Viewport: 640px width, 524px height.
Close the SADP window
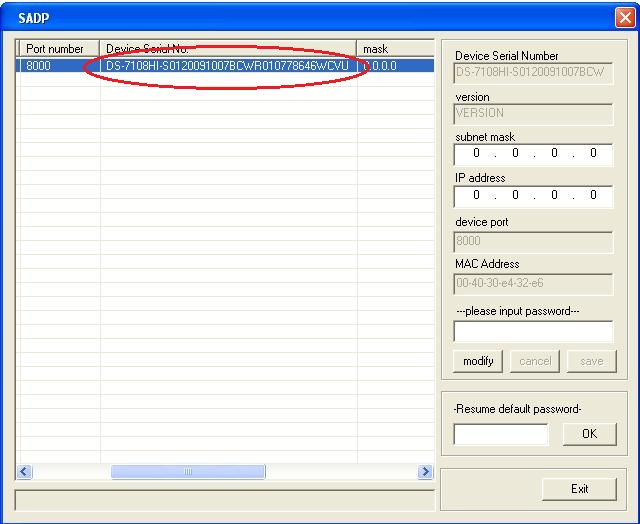(625, 18)
